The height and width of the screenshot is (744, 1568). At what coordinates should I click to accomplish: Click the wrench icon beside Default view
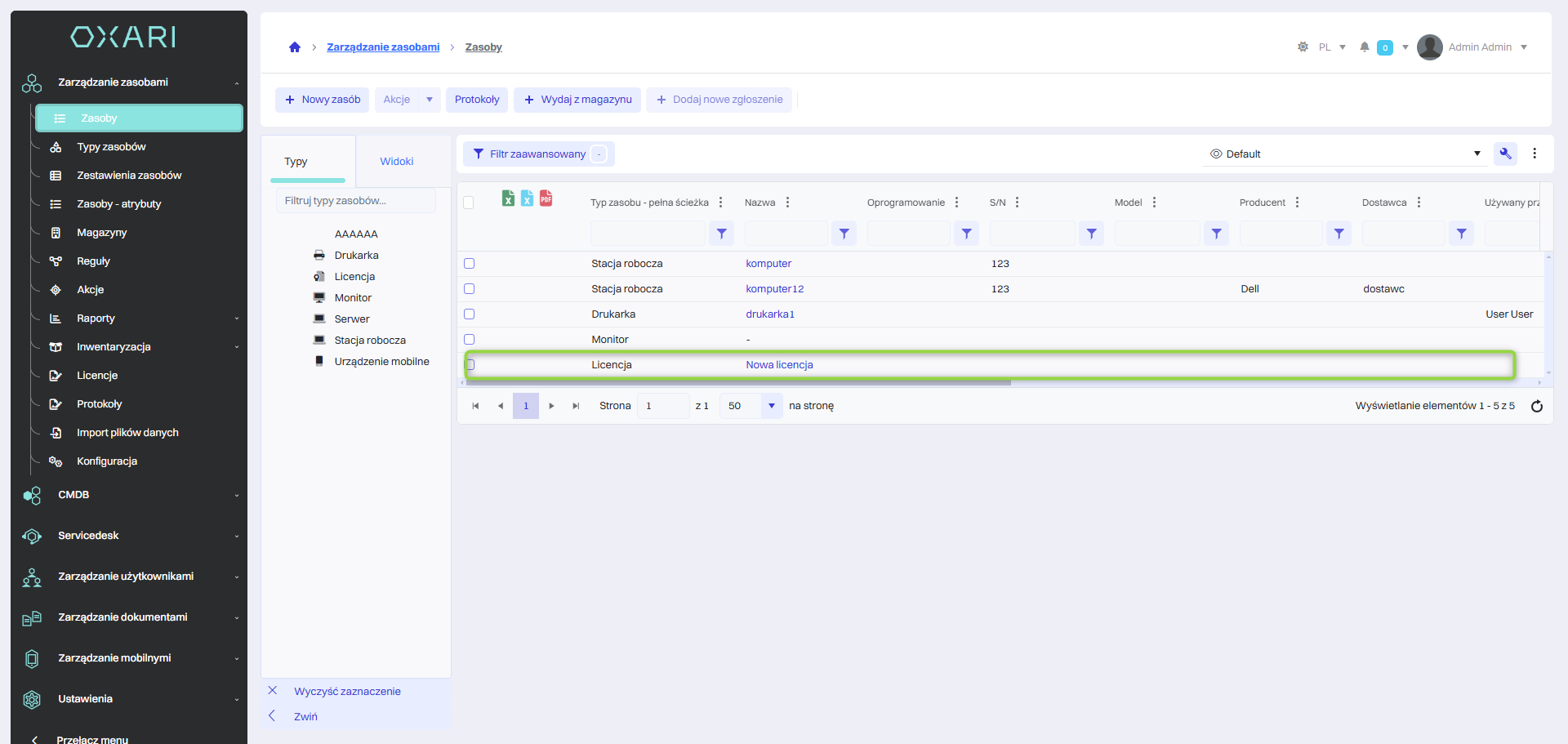[x=1505, y=154]
